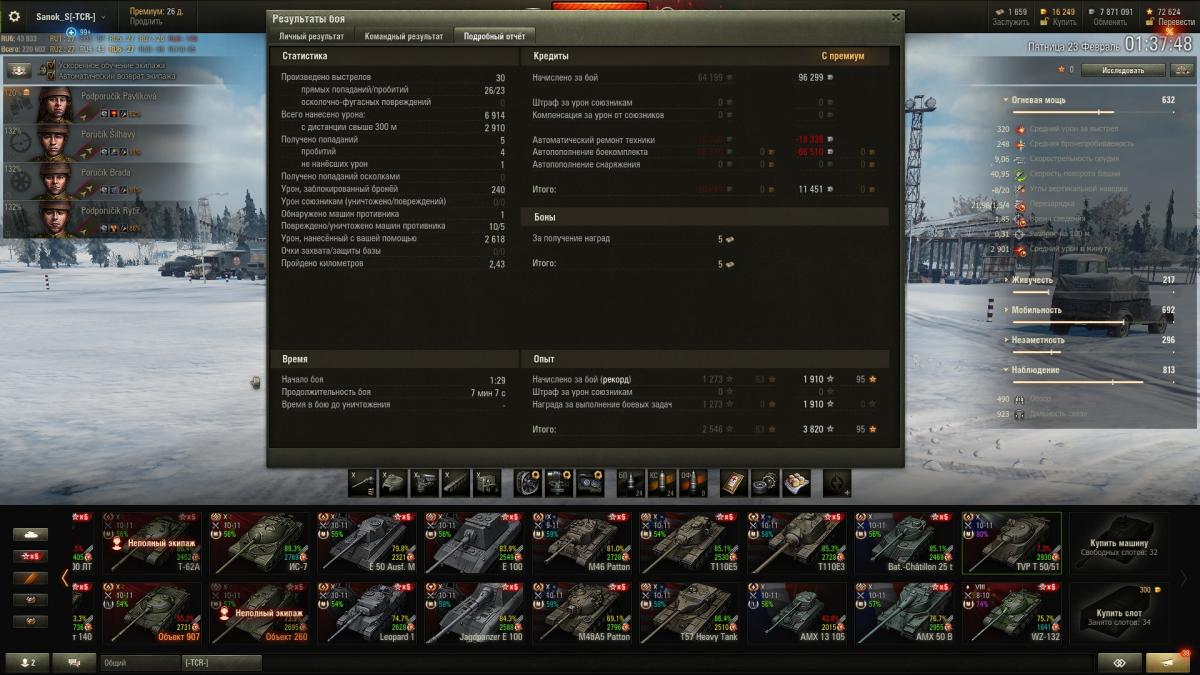Select the БП armor-piercing shell slot
1200x675 pixels.
pos(629,482)
